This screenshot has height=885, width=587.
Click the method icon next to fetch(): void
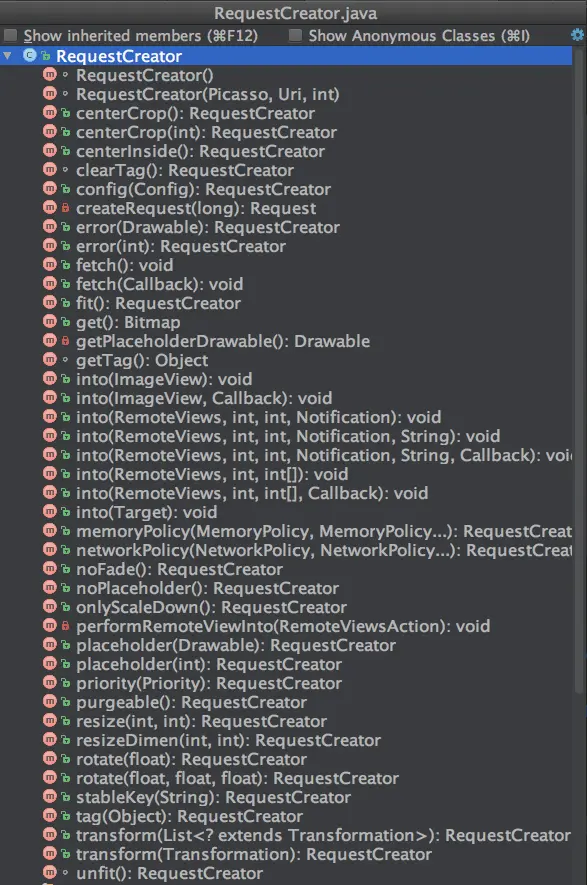tap(50, 265)
